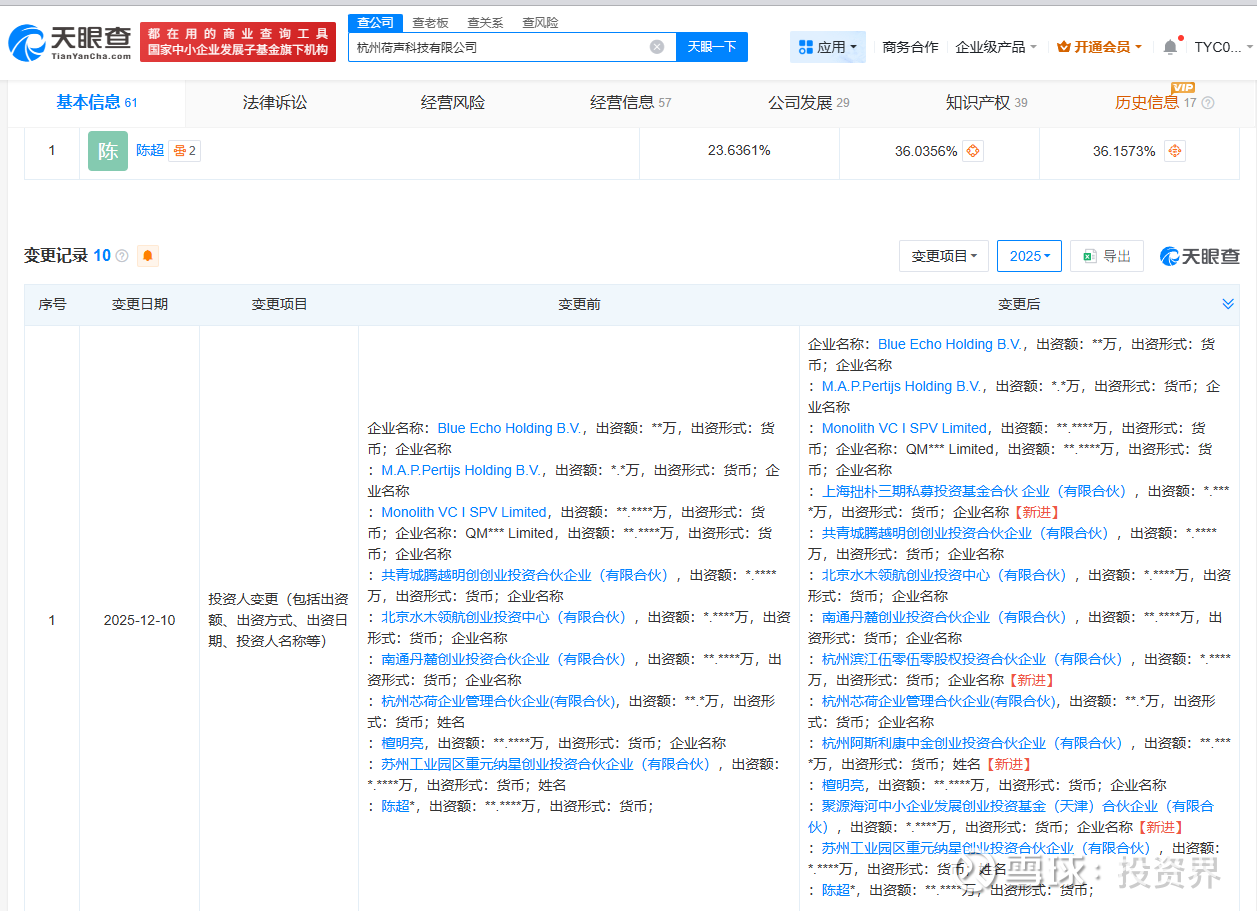Click the TianYanCha logo in header

coord(70,42)
